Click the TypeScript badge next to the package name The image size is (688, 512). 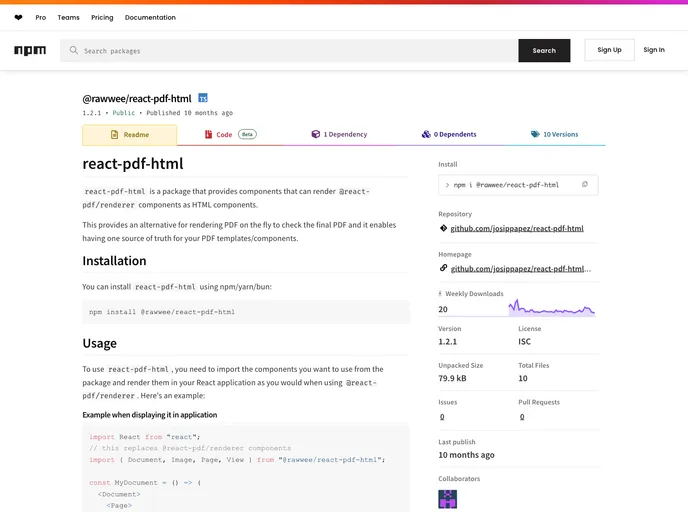[203, 98]
